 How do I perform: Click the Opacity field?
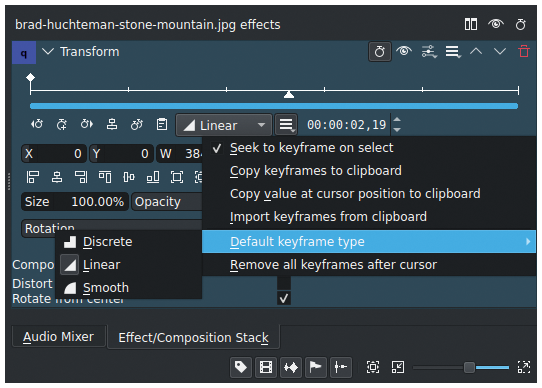click(167, 202)
